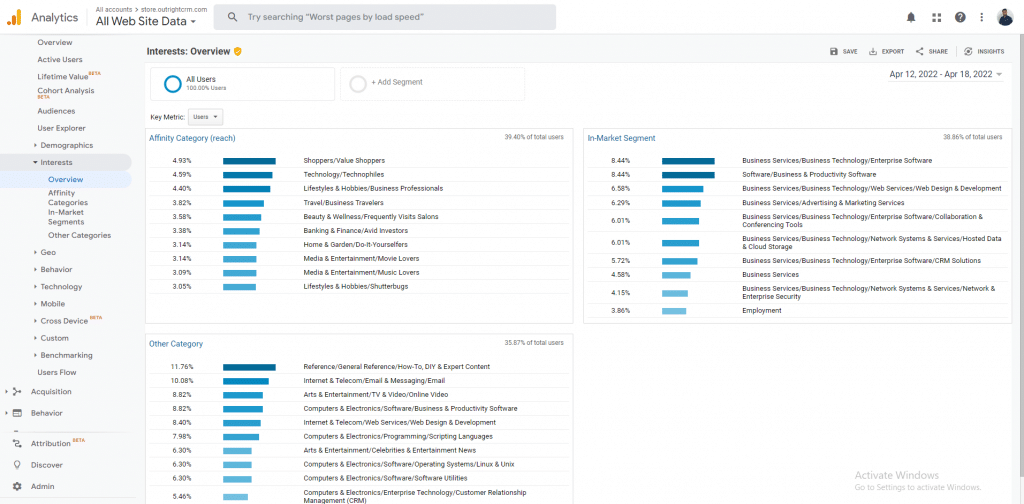The image size is (1024, 504).
Task: Click Banking & Finance/Avid Investors row
Action: 359,230
